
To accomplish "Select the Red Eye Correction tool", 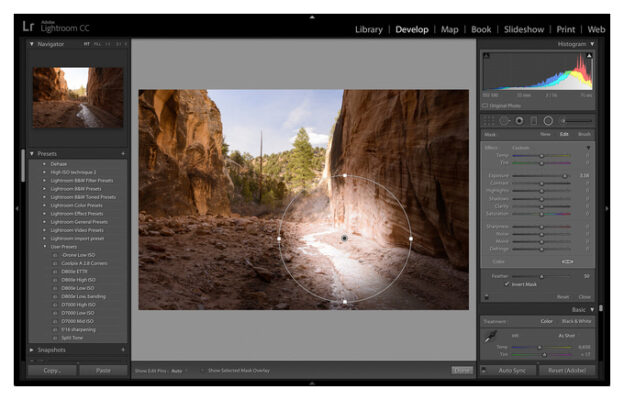I will (519, 121).
